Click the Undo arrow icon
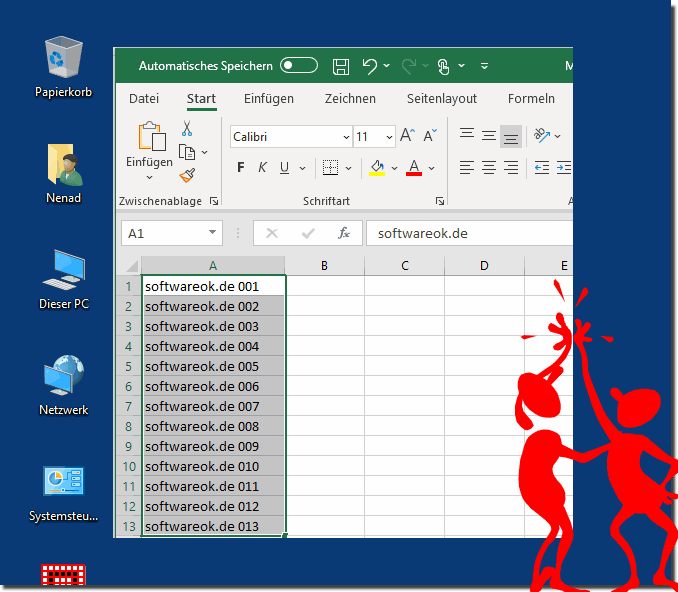Viewport: 678px width, 592px height. [x=370, y=66]
